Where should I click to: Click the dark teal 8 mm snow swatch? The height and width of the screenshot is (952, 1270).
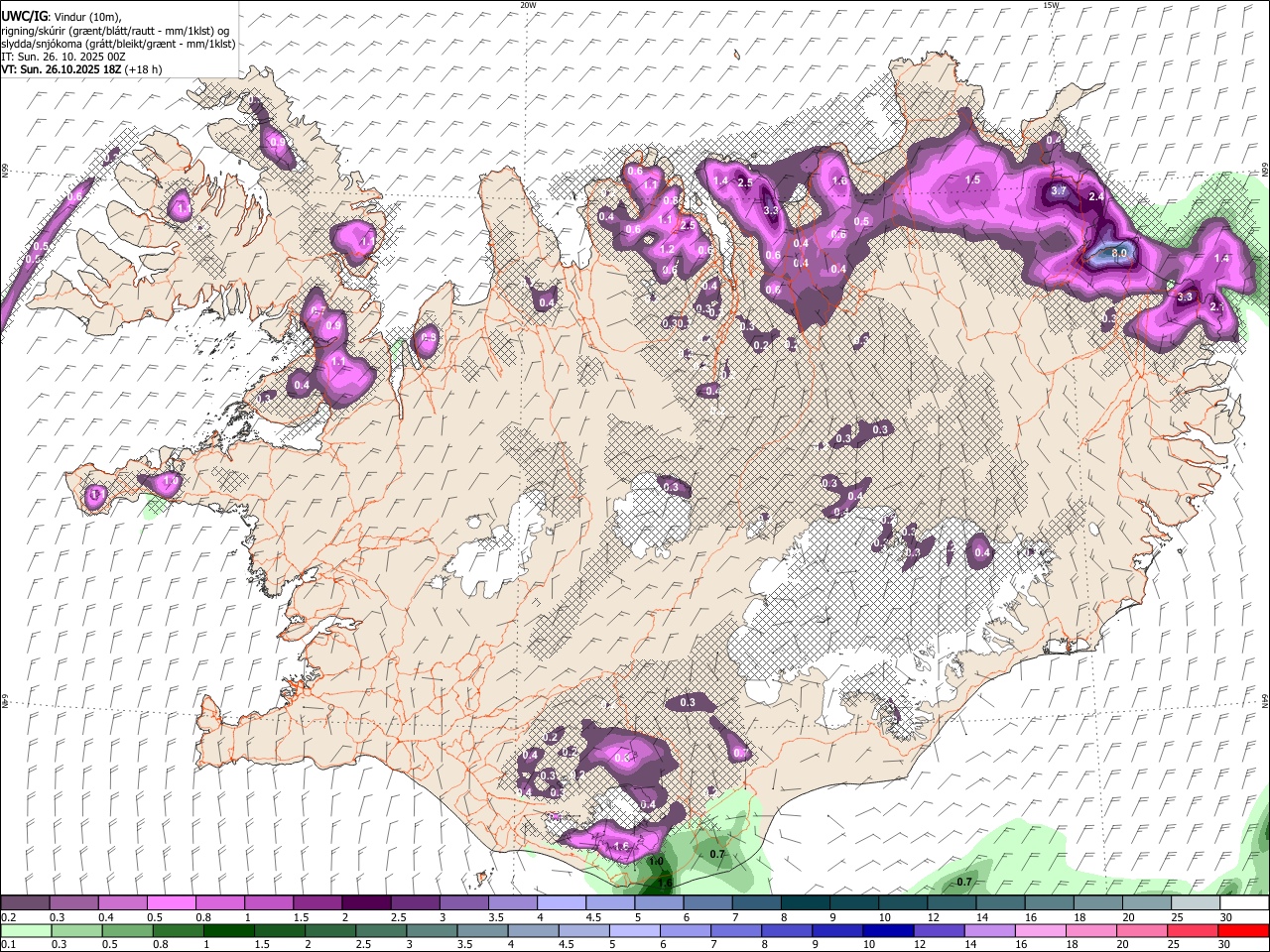(805, 902)
